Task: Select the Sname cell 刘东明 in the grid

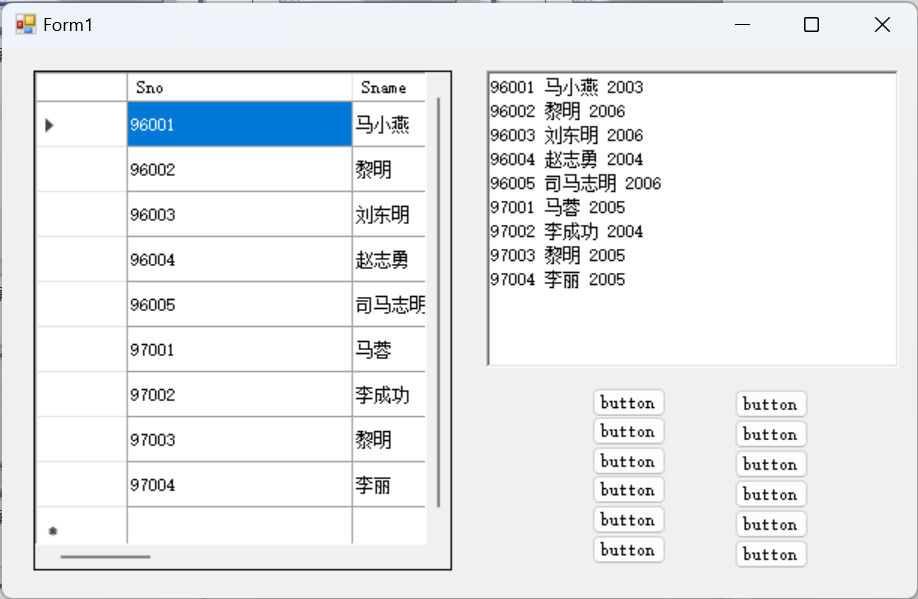Action: [389, 214]
